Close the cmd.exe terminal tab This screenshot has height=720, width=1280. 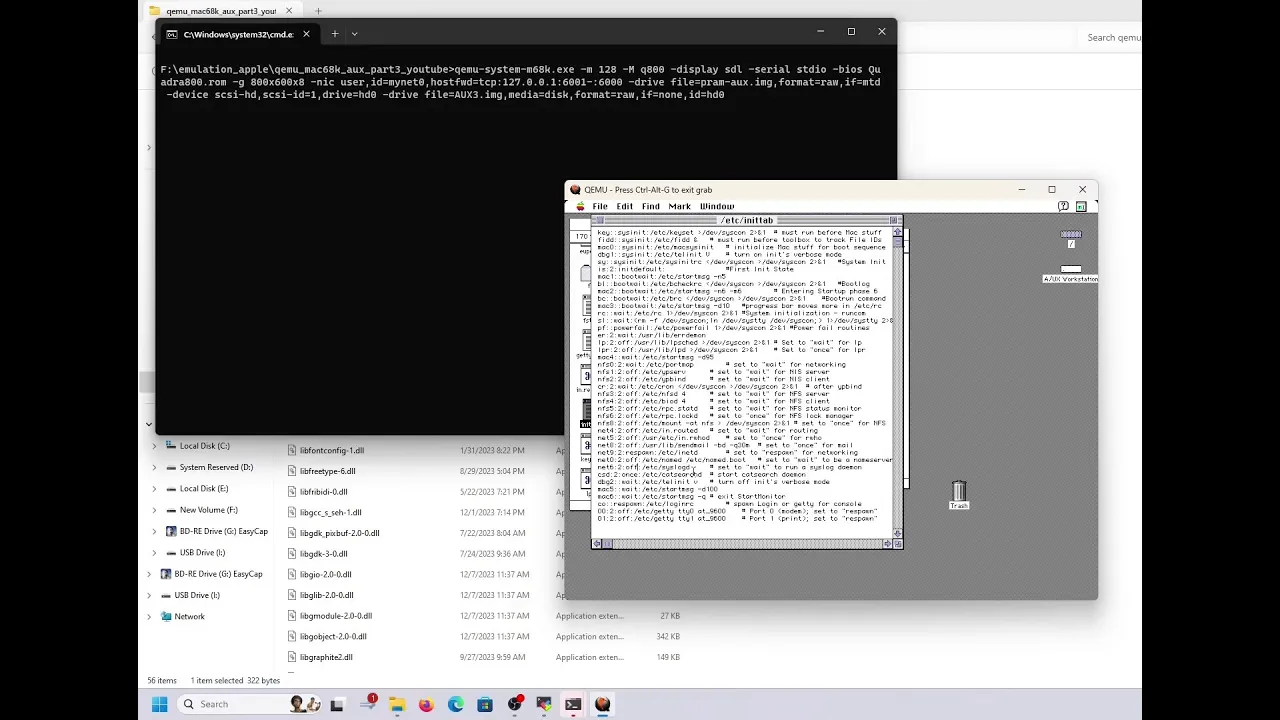(x=306, y=34)
